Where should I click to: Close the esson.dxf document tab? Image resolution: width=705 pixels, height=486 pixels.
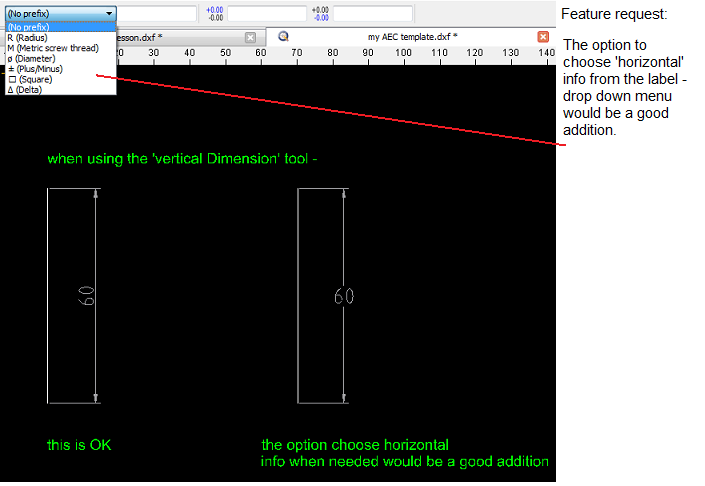coord(250,38)
